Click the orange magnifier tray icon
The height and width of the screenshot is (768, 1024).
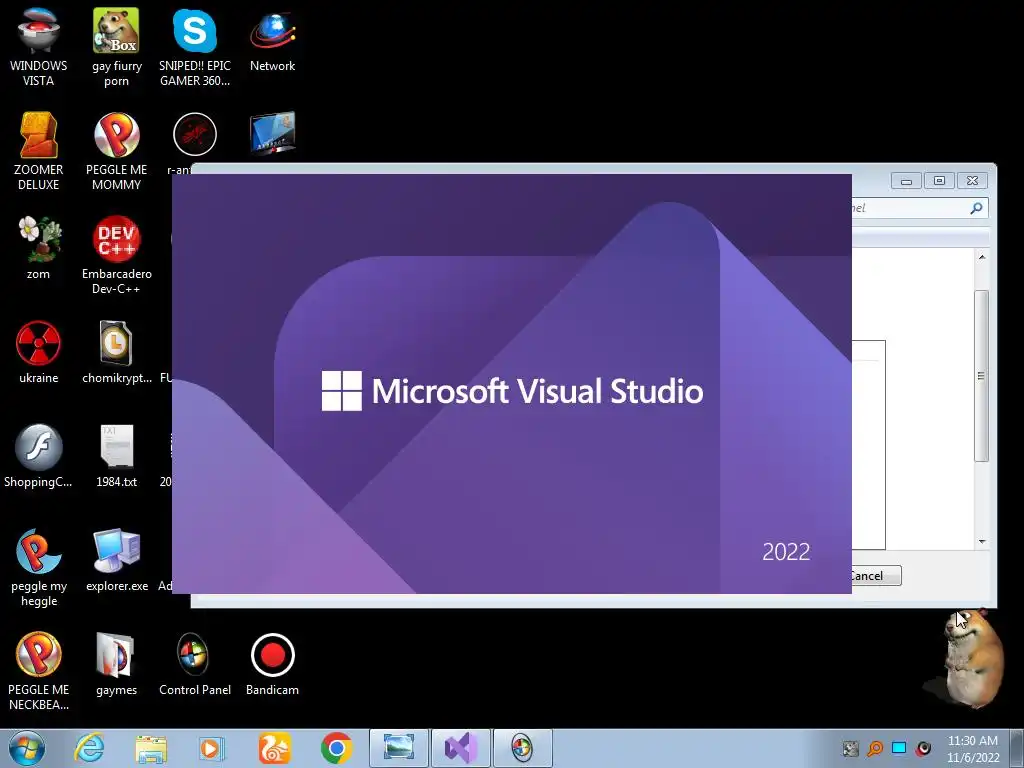click(875, 748)
